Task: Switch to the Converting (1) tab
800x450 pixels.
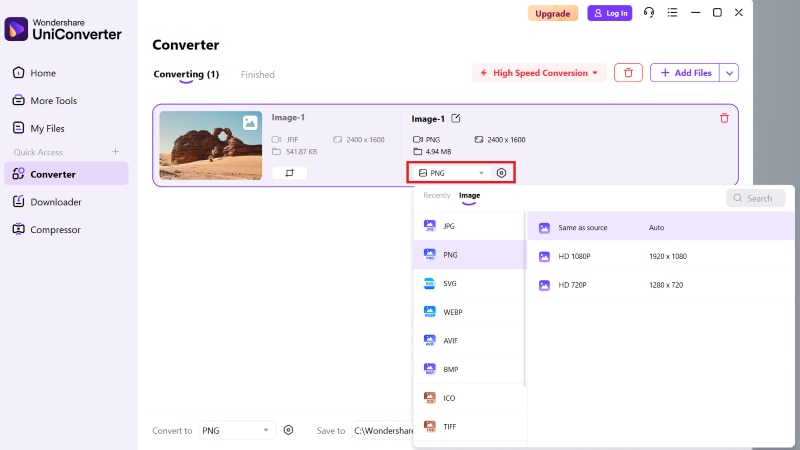Action: (x=186, y=74)
